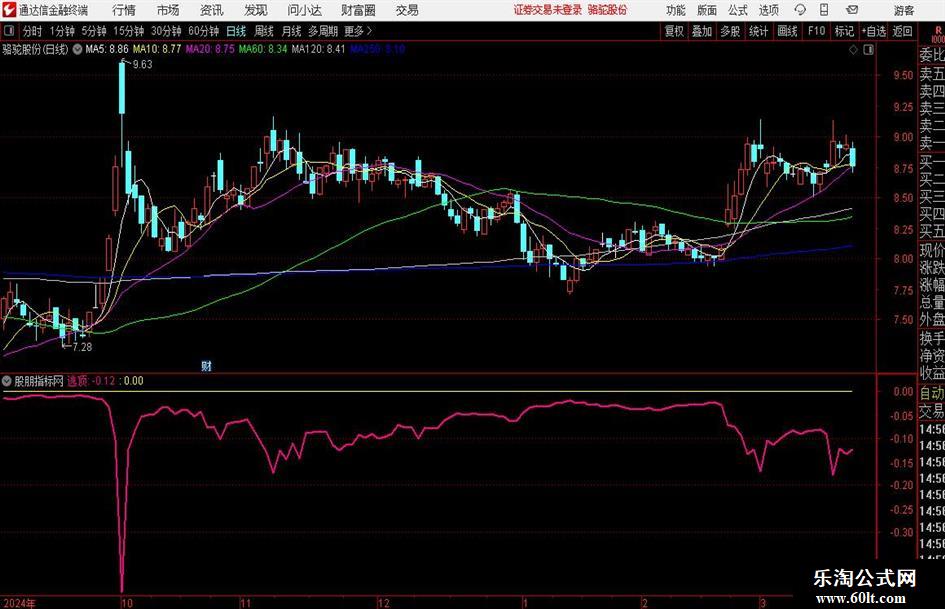The width and height of the screenshot is (945, 609).
Task: Click the 2024年 timeline label
Action: click(19, 603)
